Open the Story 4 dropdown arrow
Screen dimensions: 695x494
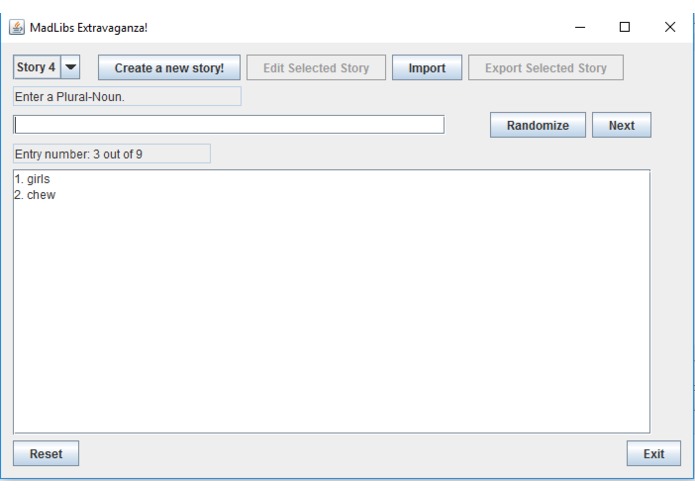[x=70, y=67]
